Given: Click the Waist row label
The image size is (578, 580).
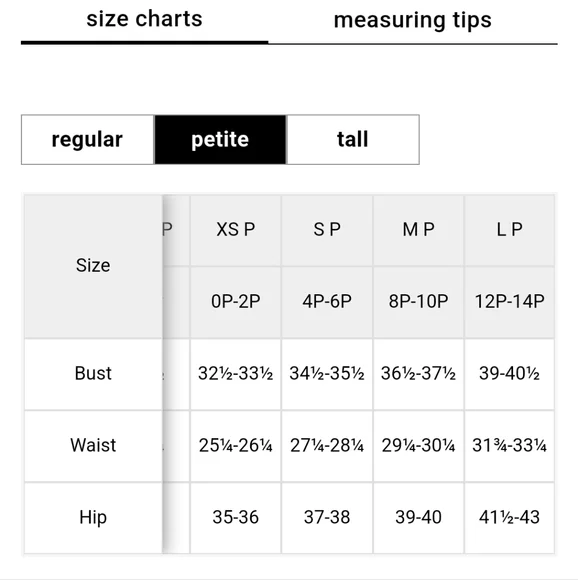Looking at the screenshot, I should coord(93,445).
